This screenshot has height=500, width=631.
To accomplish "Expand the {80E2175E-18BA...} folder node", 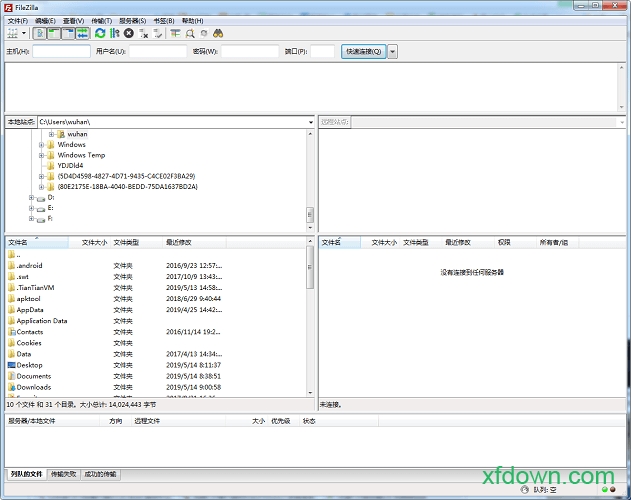I will (41, 186).
